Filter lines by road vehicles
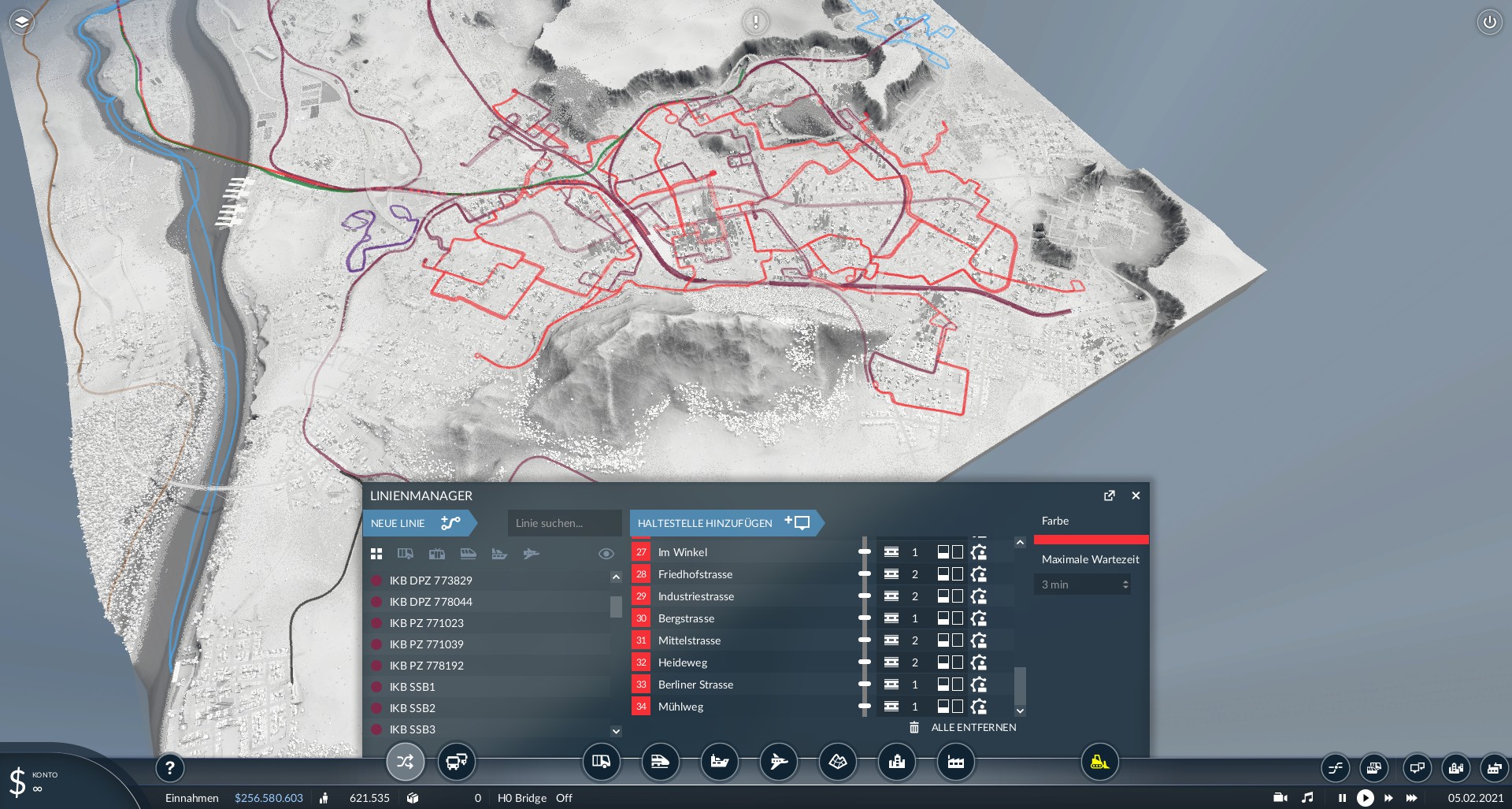The width and height of the screenshot is (1512, 809). click(x=406, y=554)
